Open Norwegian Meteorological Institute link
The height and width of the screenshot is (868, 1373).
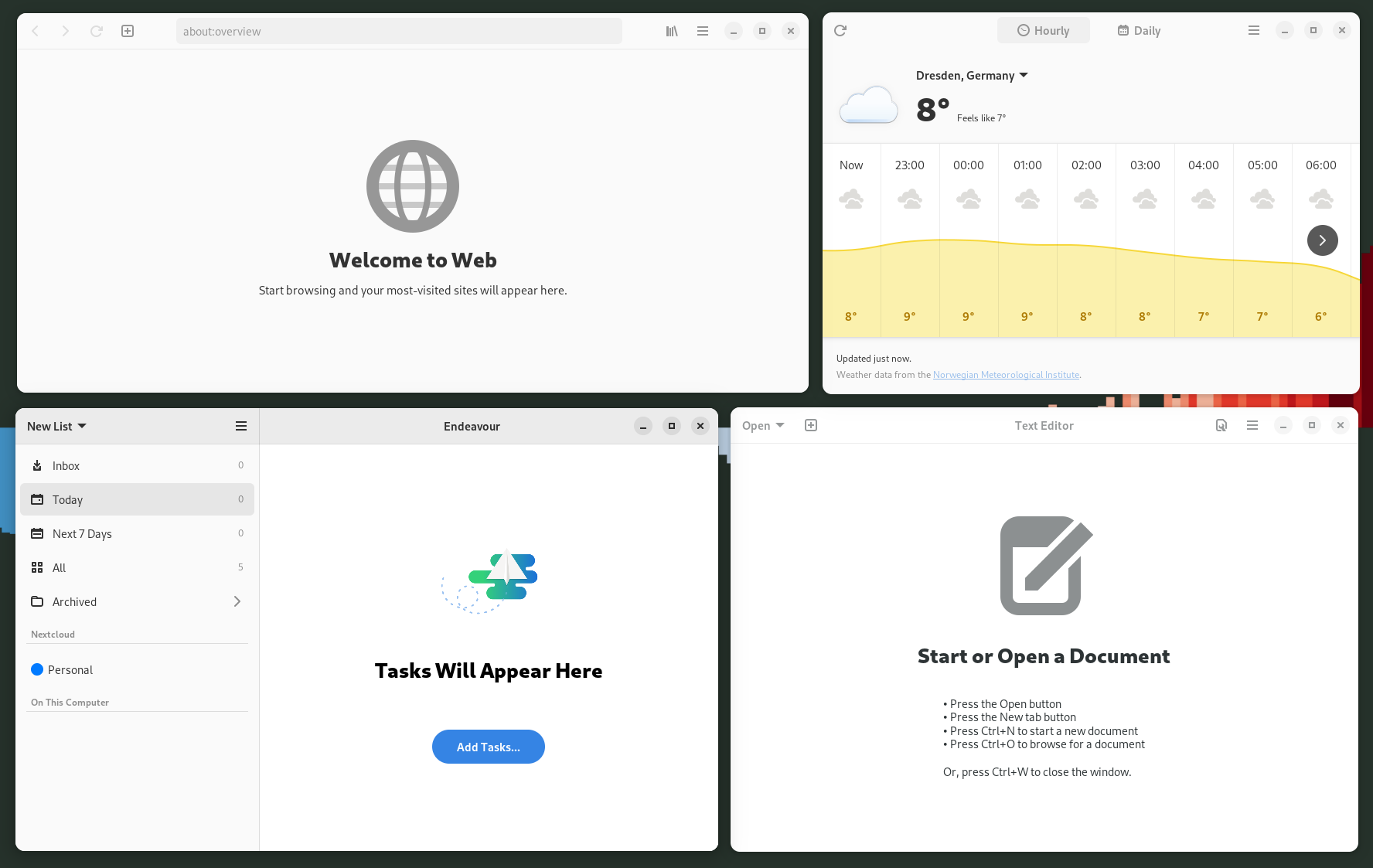[1006, 375]
